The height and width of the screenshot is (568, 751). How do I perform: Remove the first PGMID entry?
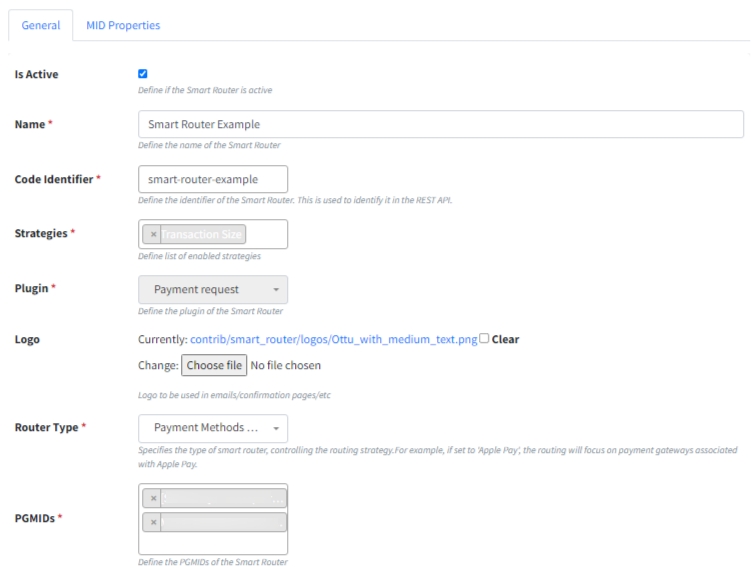pos(153,498)
